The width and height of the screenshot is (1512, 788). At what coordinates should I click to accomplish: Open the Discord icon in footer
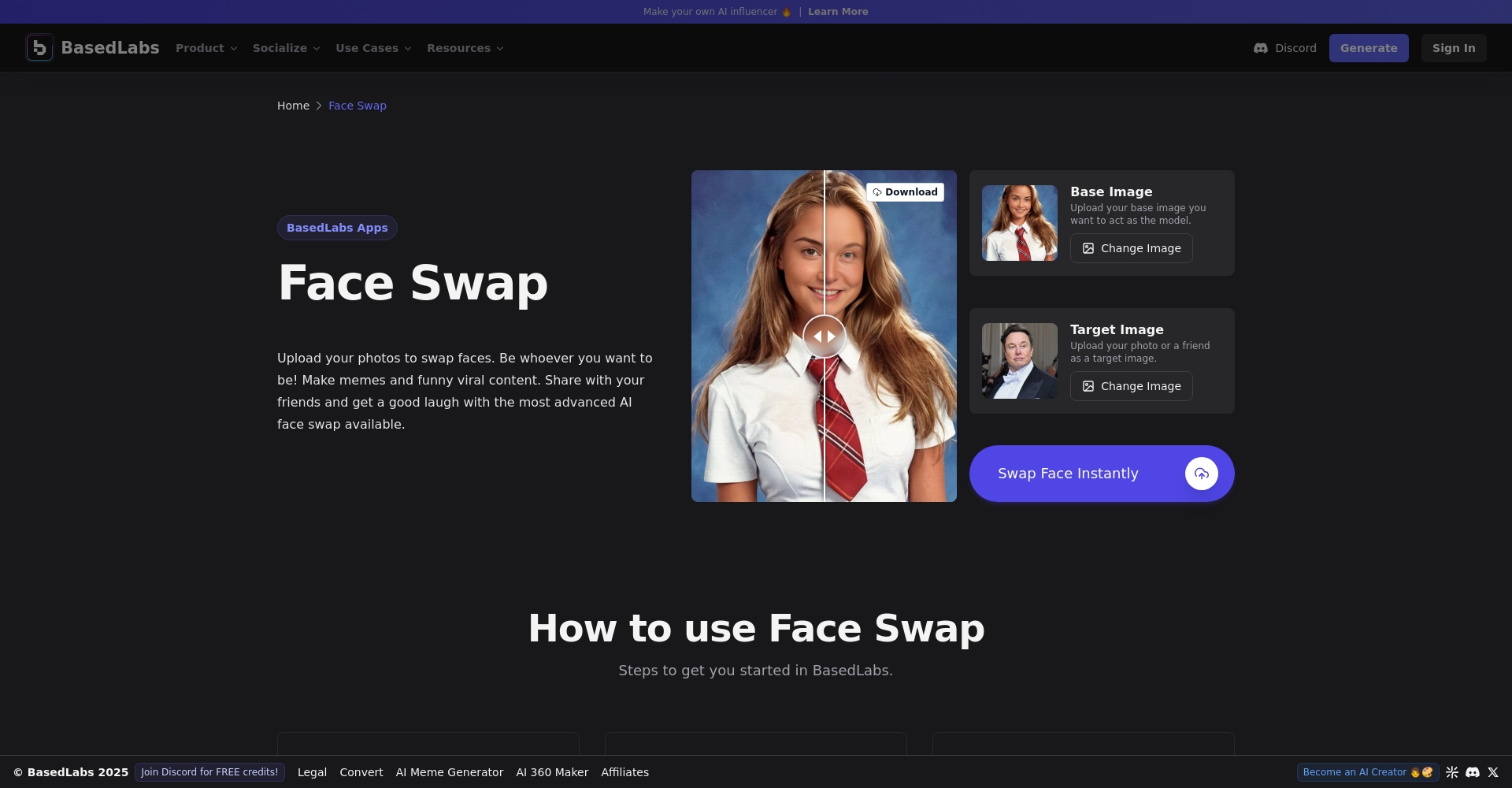[1473, 772]
